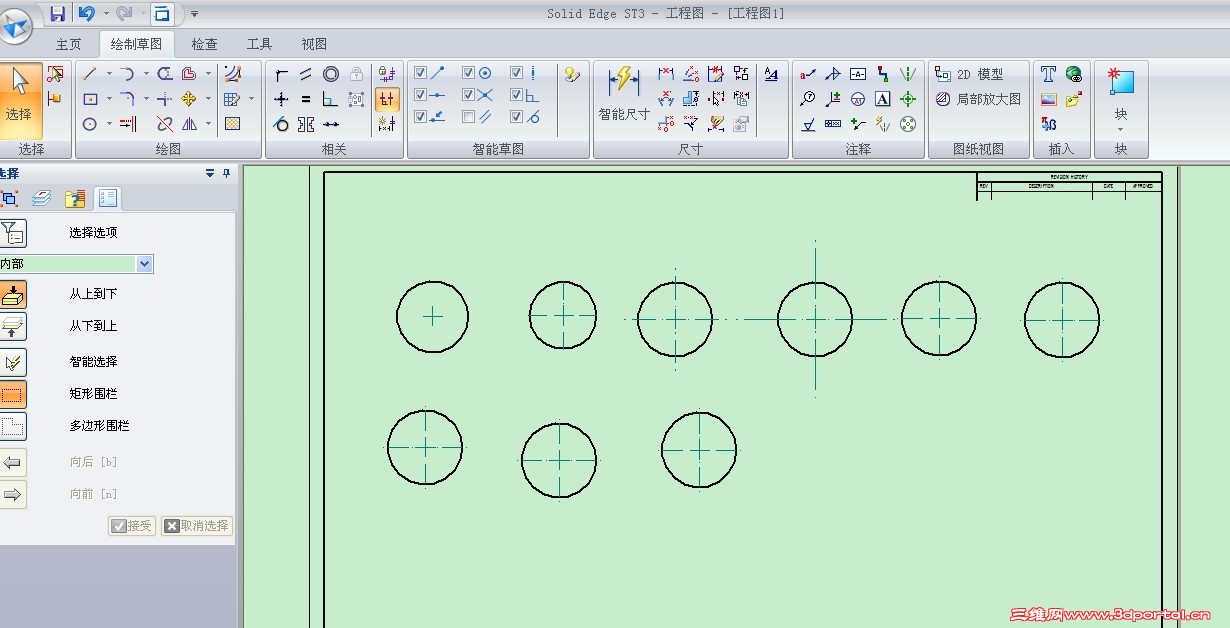Image resolution: width=1230 pixels, height=628 pixels.
Task: Click the Mirror tool in 绘图 group
Action: tap(189, 124)
